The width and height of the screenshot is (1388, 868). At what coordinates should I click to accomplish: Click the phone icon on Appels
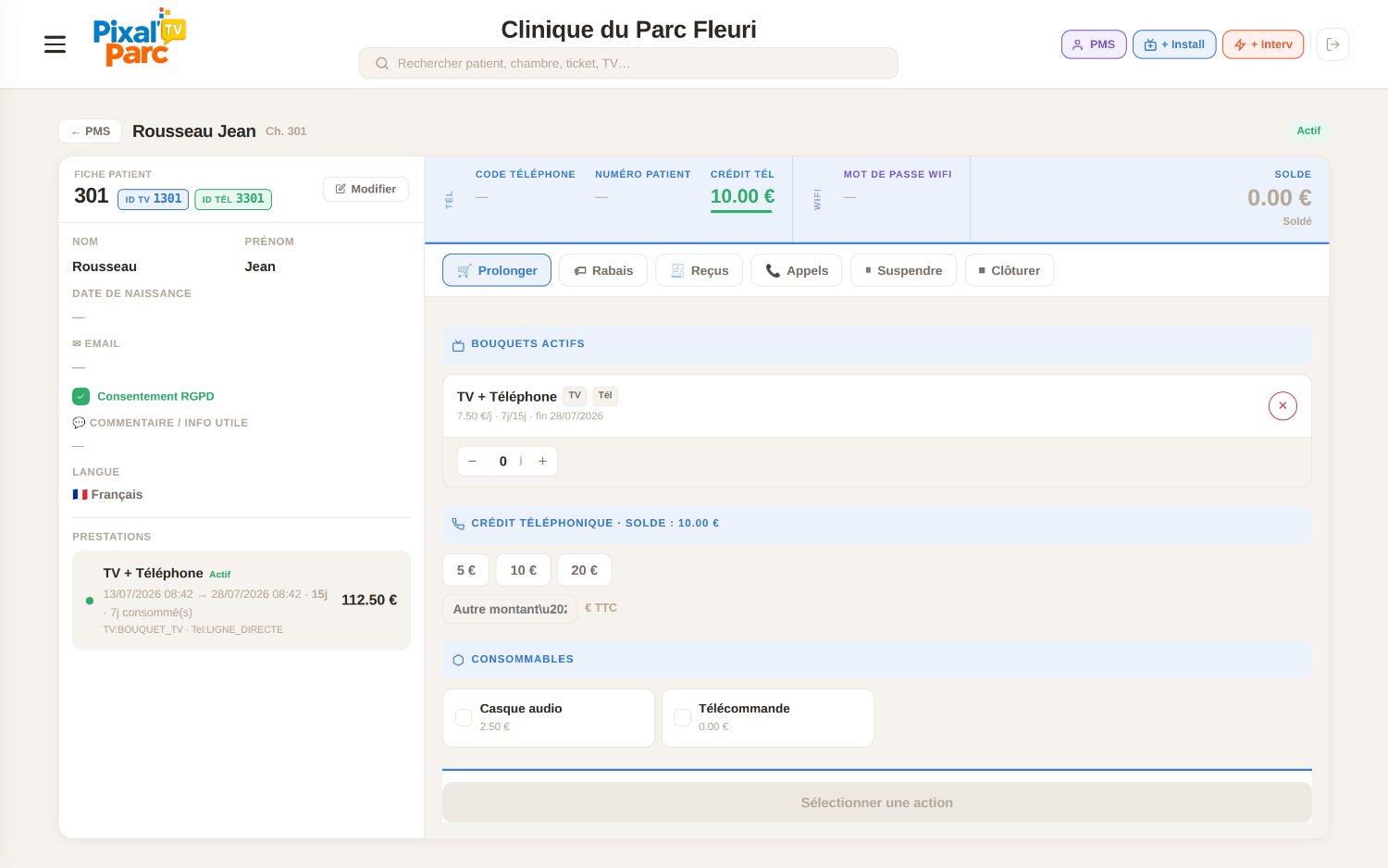(x=773, y=270)
